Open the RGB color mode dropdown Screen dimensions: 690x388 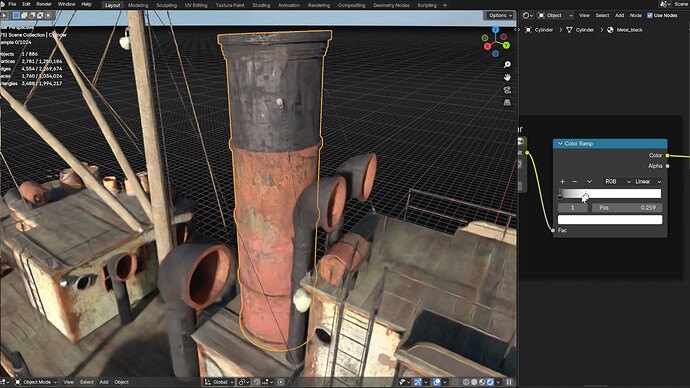(617, 181)
